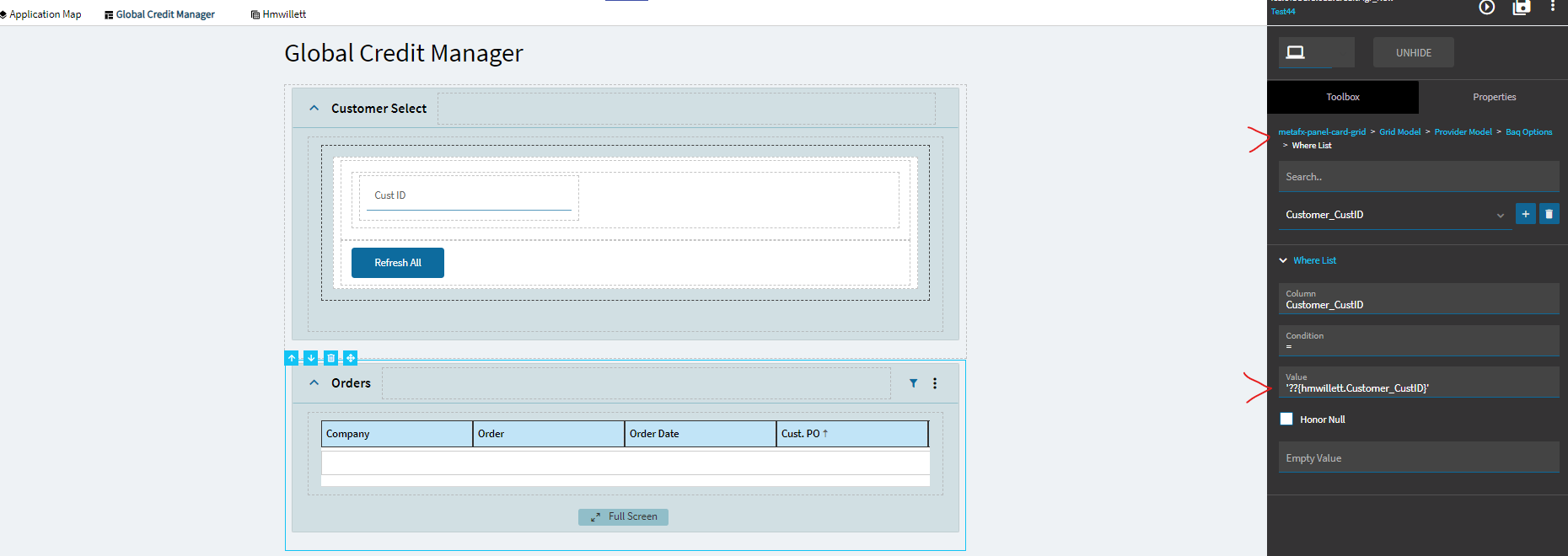Move selected Orders panel up arrow

tap(292, 358)
